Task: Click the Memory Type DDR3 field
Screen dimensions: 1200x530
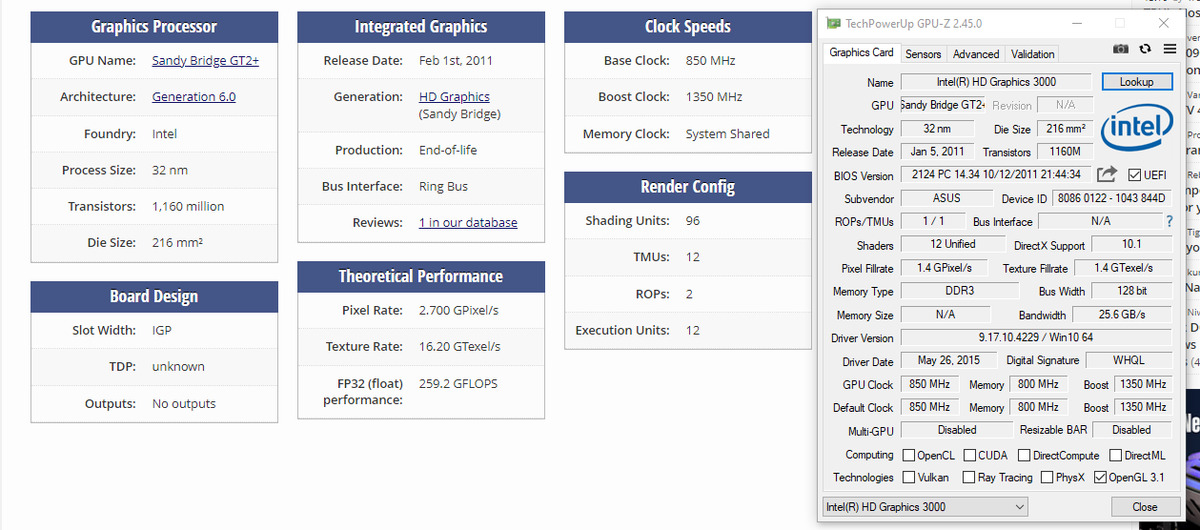Action: tap(959, 291)
